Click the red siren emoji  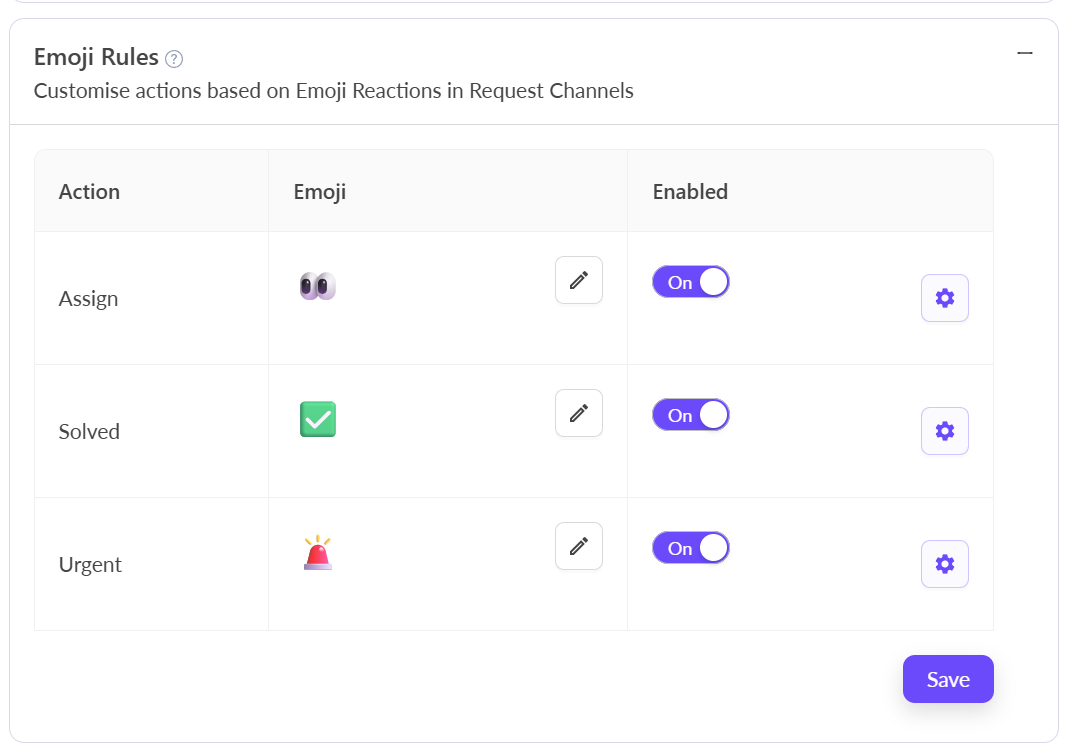tap(318, 553)
